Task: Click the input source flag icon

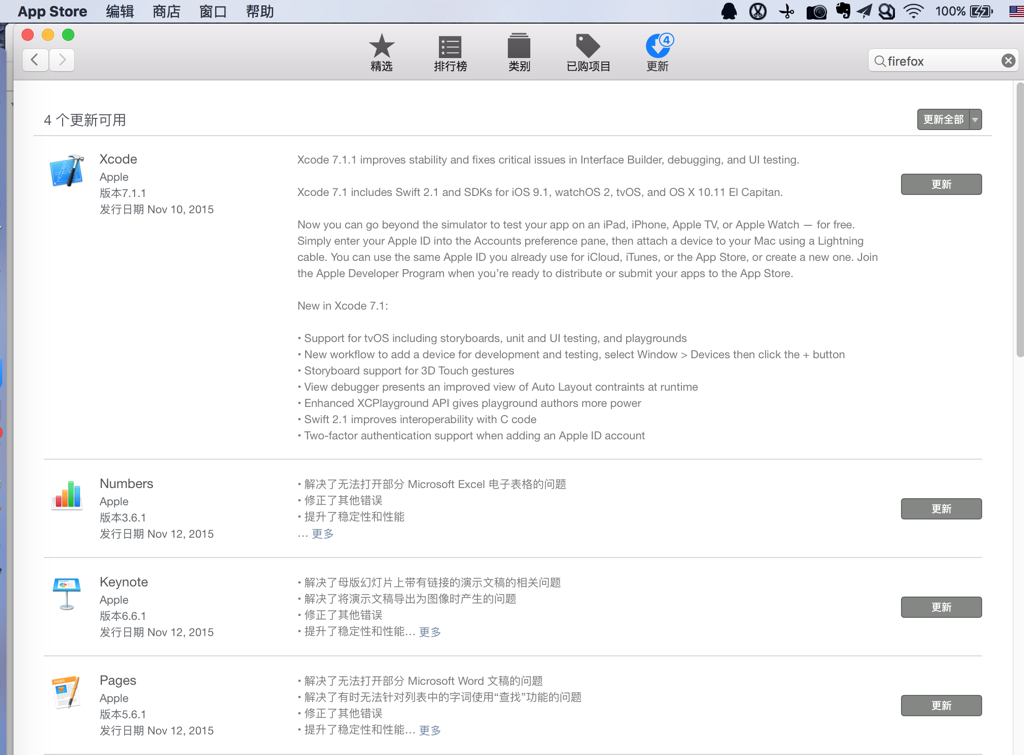Action: click(x=1016, y=11)
